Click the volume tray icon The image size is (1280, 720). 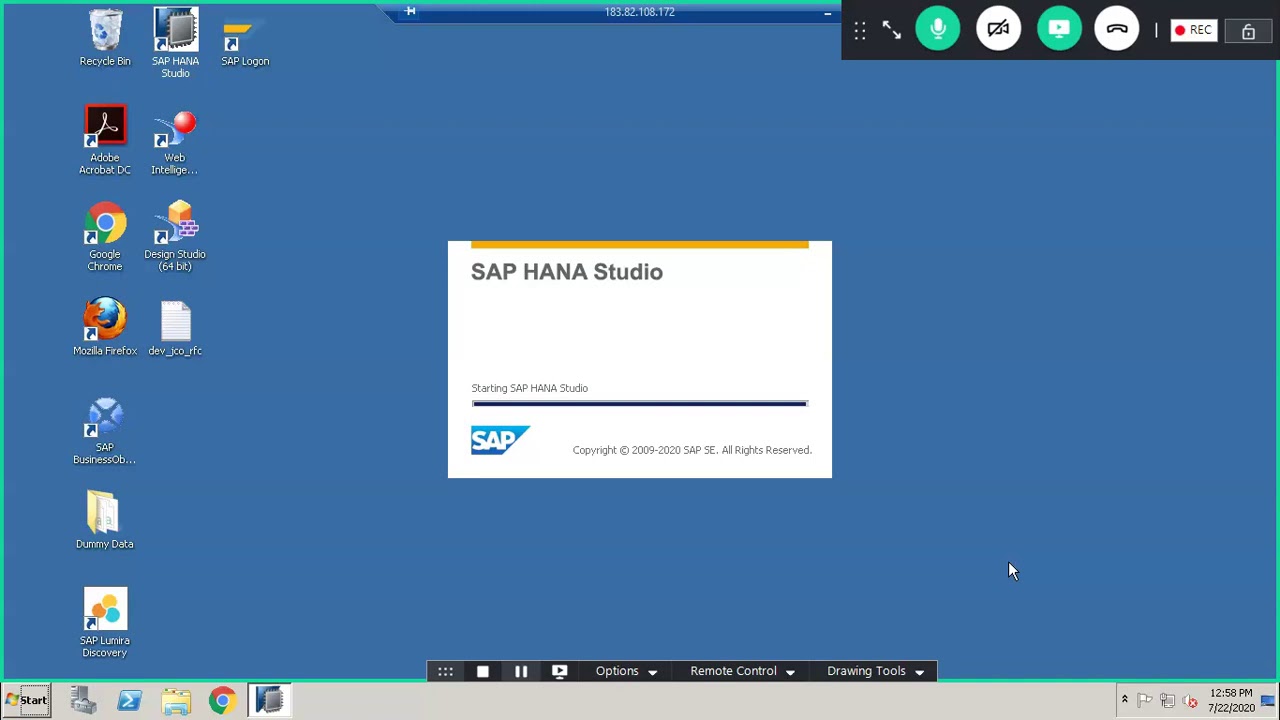pos(1190,701)
